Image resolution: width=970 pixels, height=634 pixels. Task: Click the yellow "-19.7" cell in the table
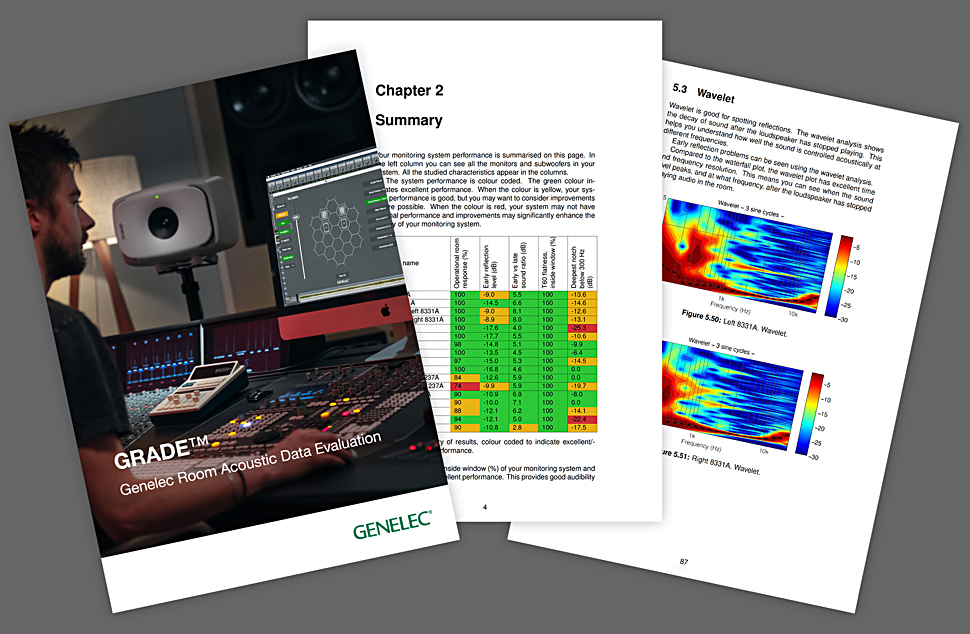pyautogui.click(x=582, y=386)
